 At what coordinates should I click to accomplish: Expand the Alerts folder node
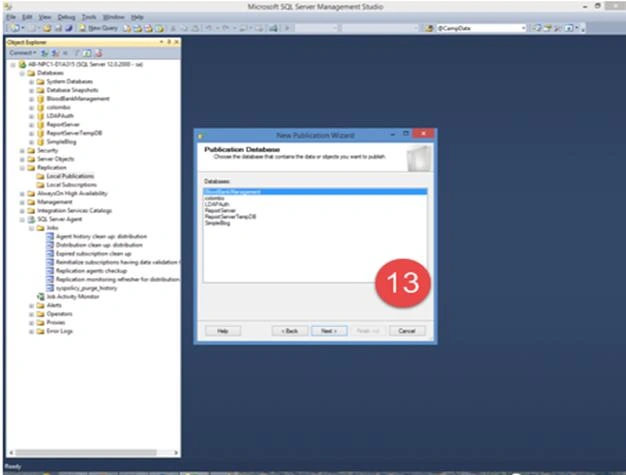(31, 305)
